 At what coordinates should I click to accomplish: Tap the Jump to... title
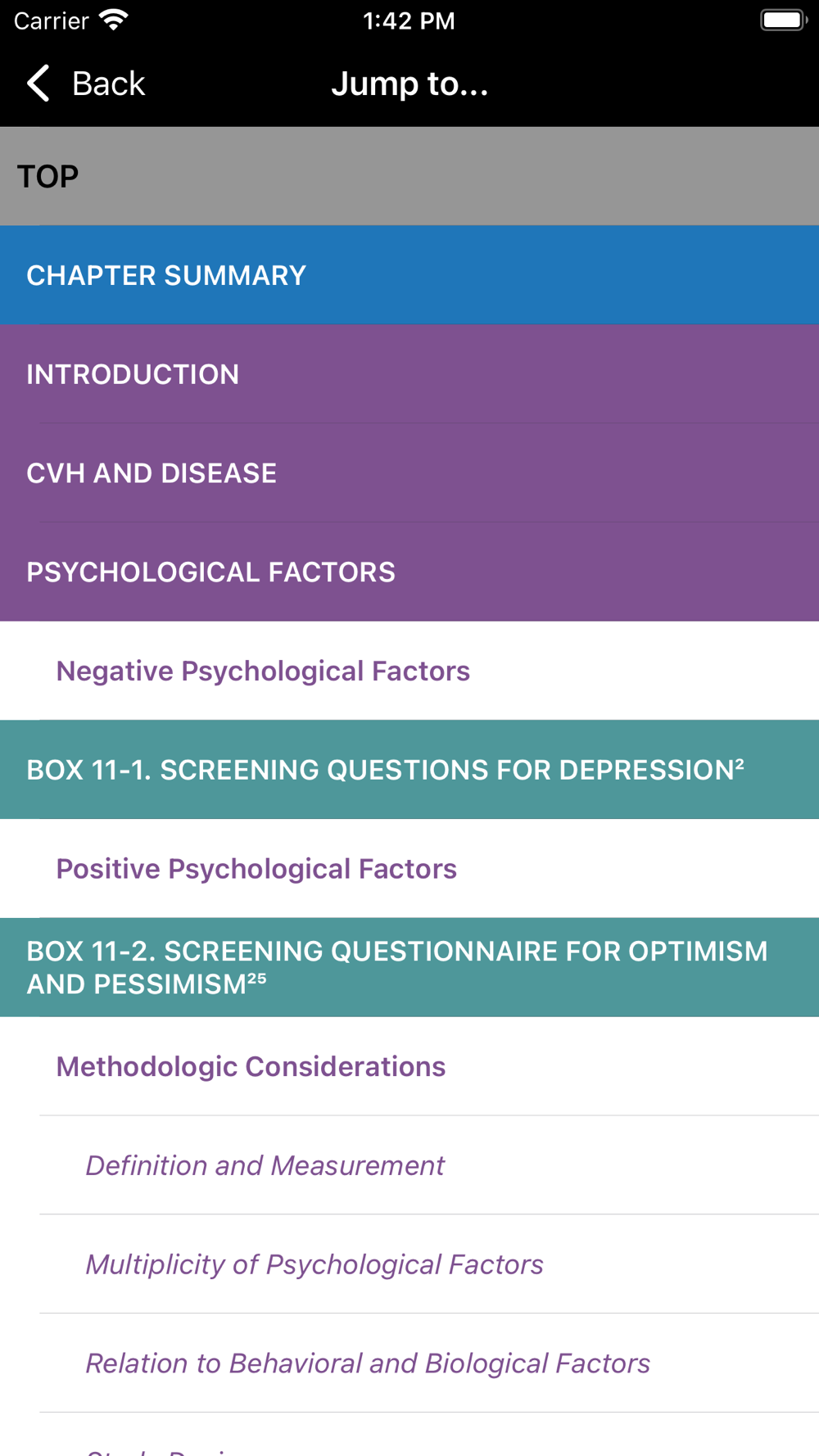click(409, 84)
